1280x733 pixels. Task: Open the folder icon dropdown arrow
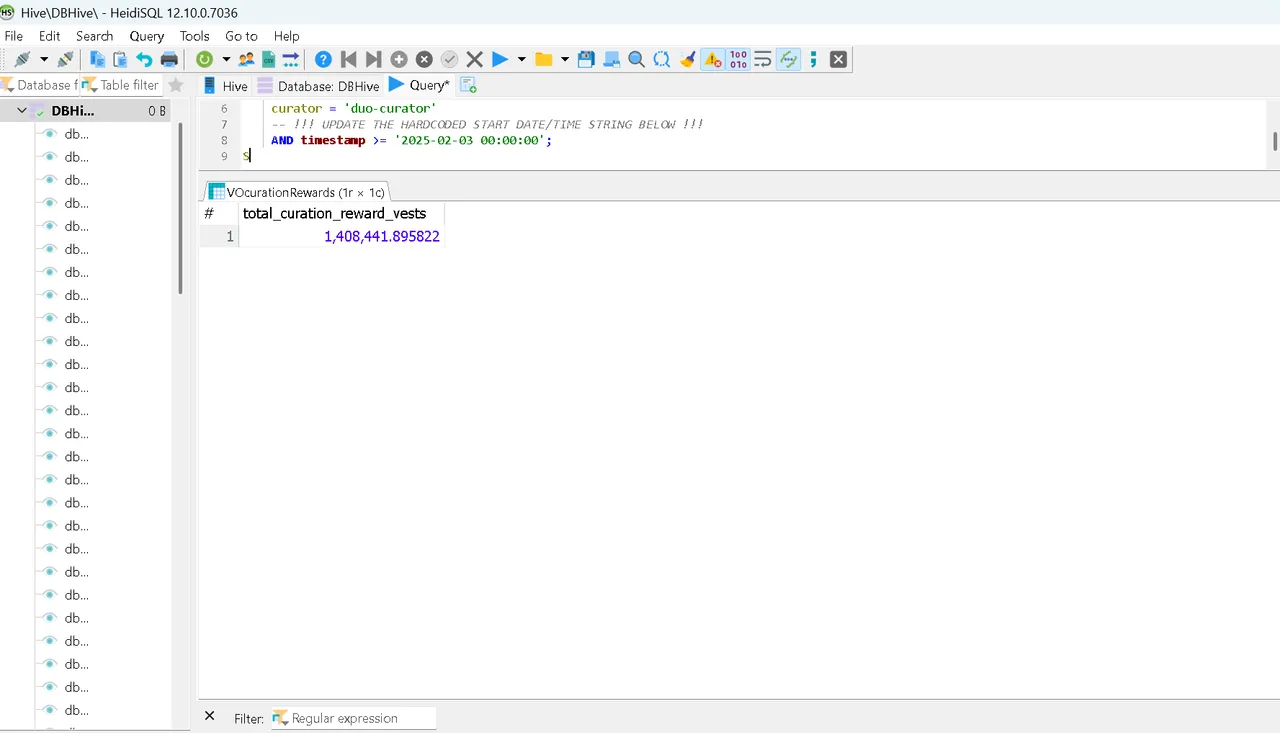pos(564,59)
